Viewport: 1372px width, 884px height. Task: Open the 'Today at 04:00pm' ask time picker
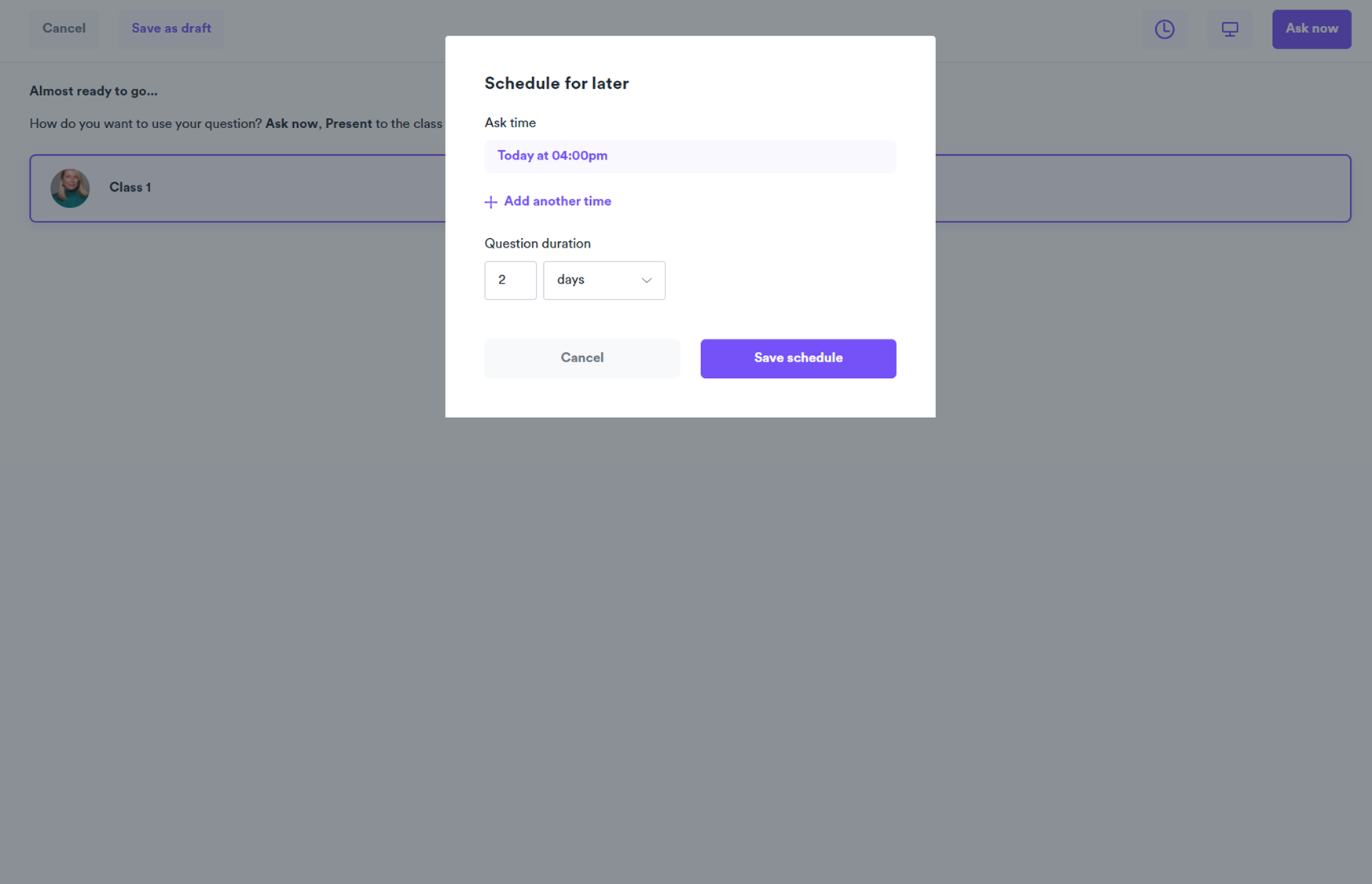coord(689,156)
